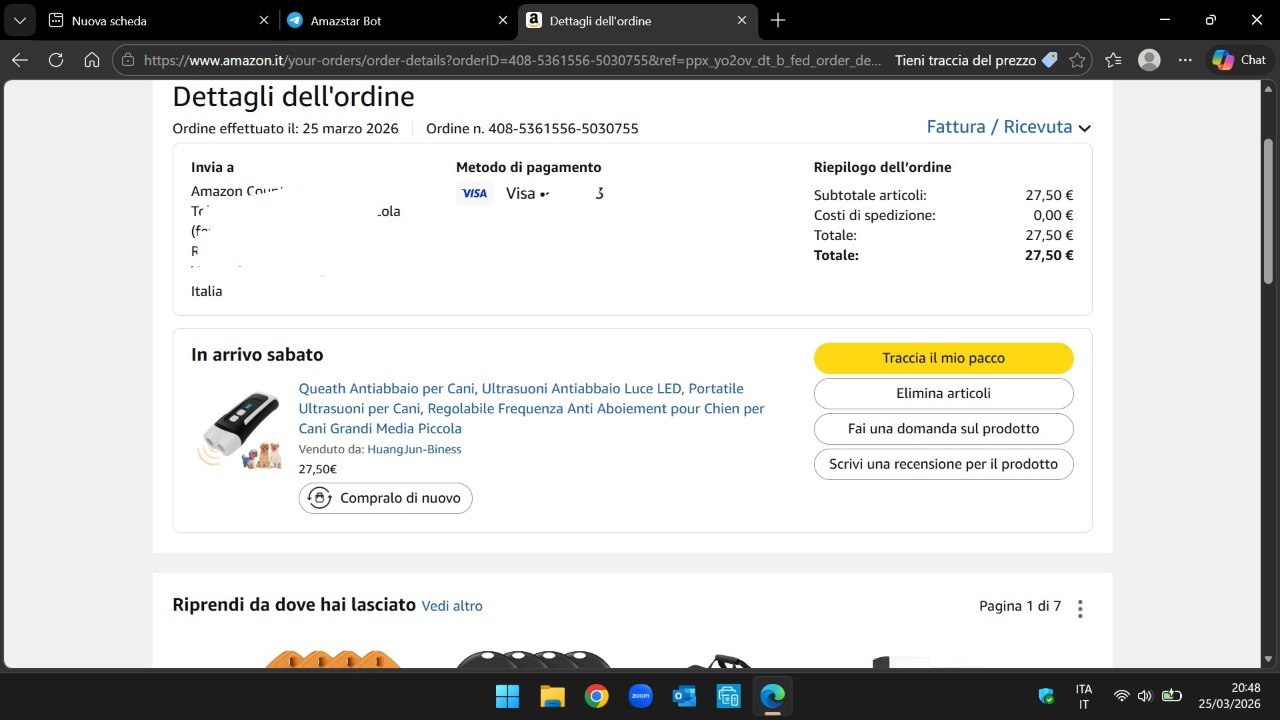
Task: Add this page to favorites with the star icon
Action: click(1077, 60)
